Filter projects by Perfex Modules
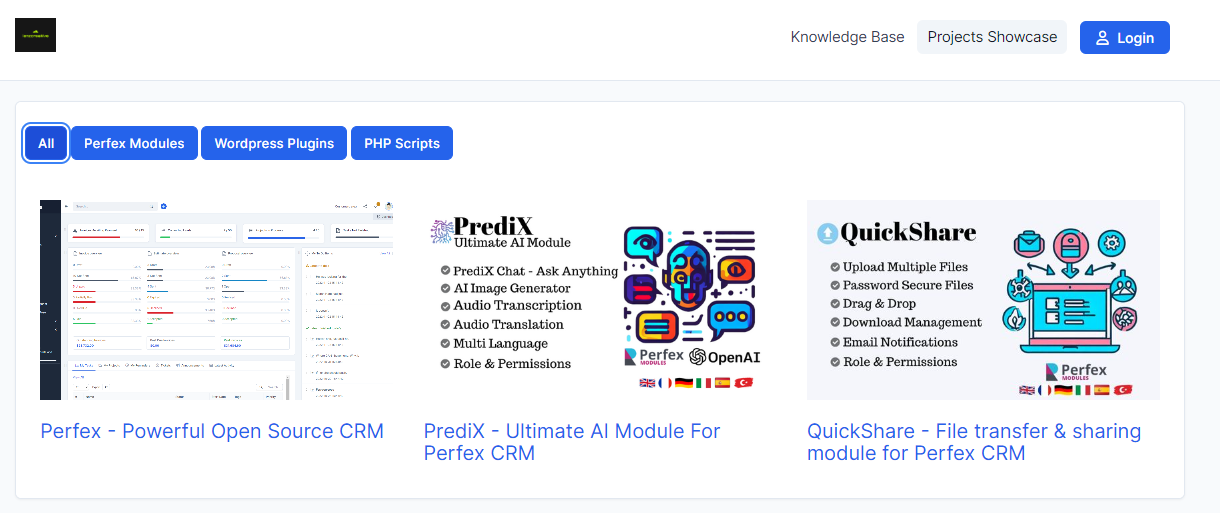 tap(134, 143)
